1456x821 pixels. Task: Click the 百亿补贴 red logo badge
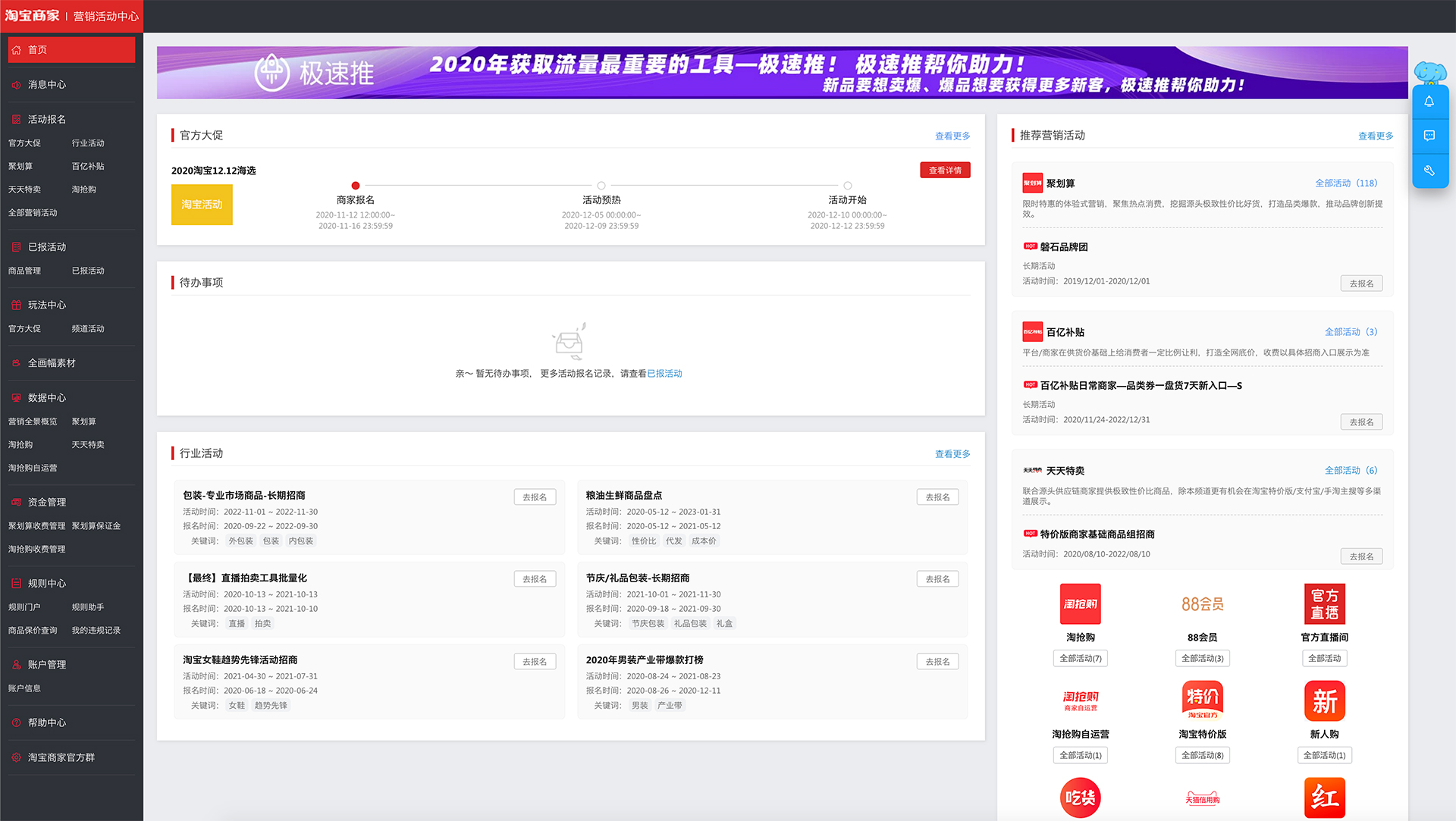click(x=1033, y=332)
